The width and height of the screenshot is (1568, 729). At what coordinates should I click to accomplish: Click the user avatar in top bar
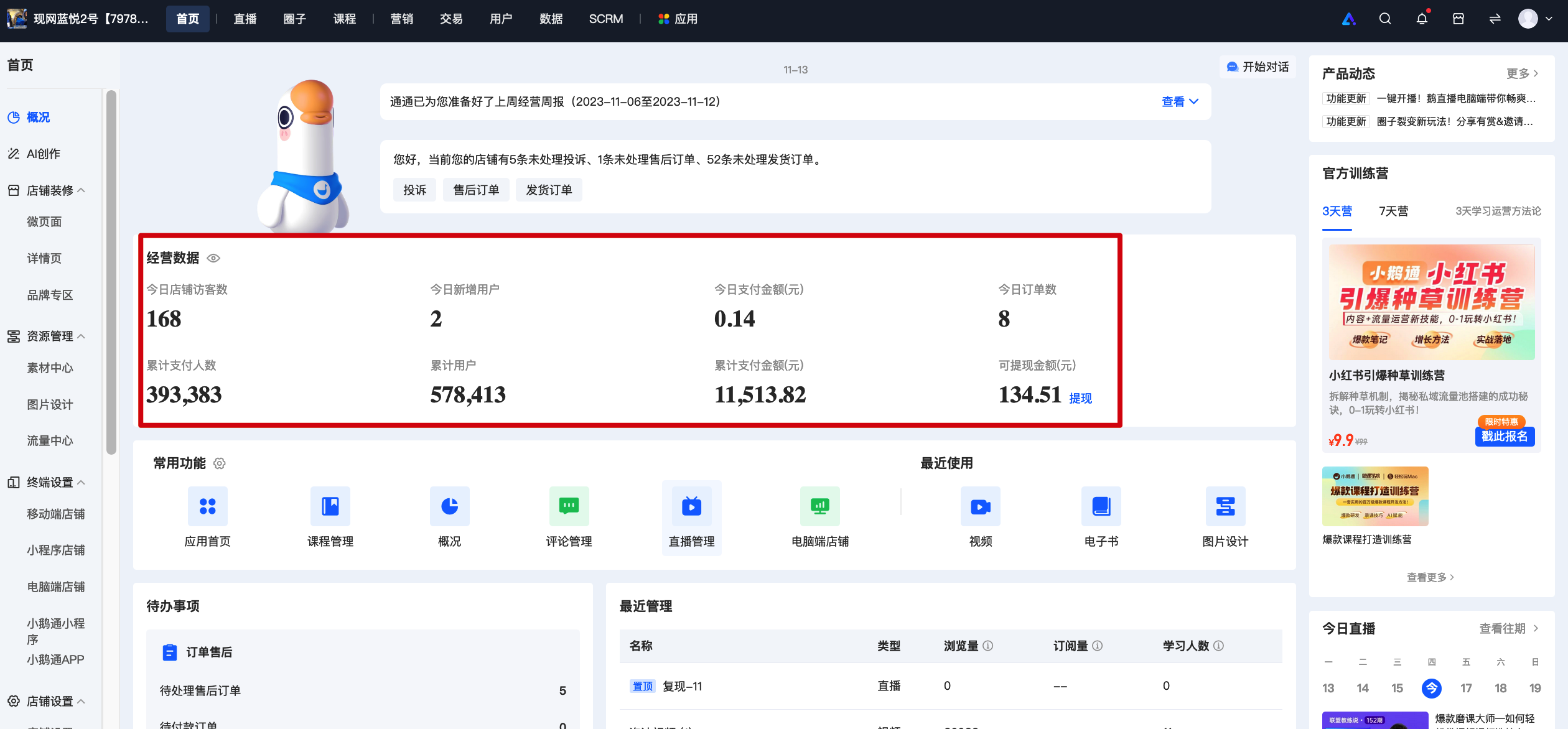pyautogui.click(x=1528, y=19)
